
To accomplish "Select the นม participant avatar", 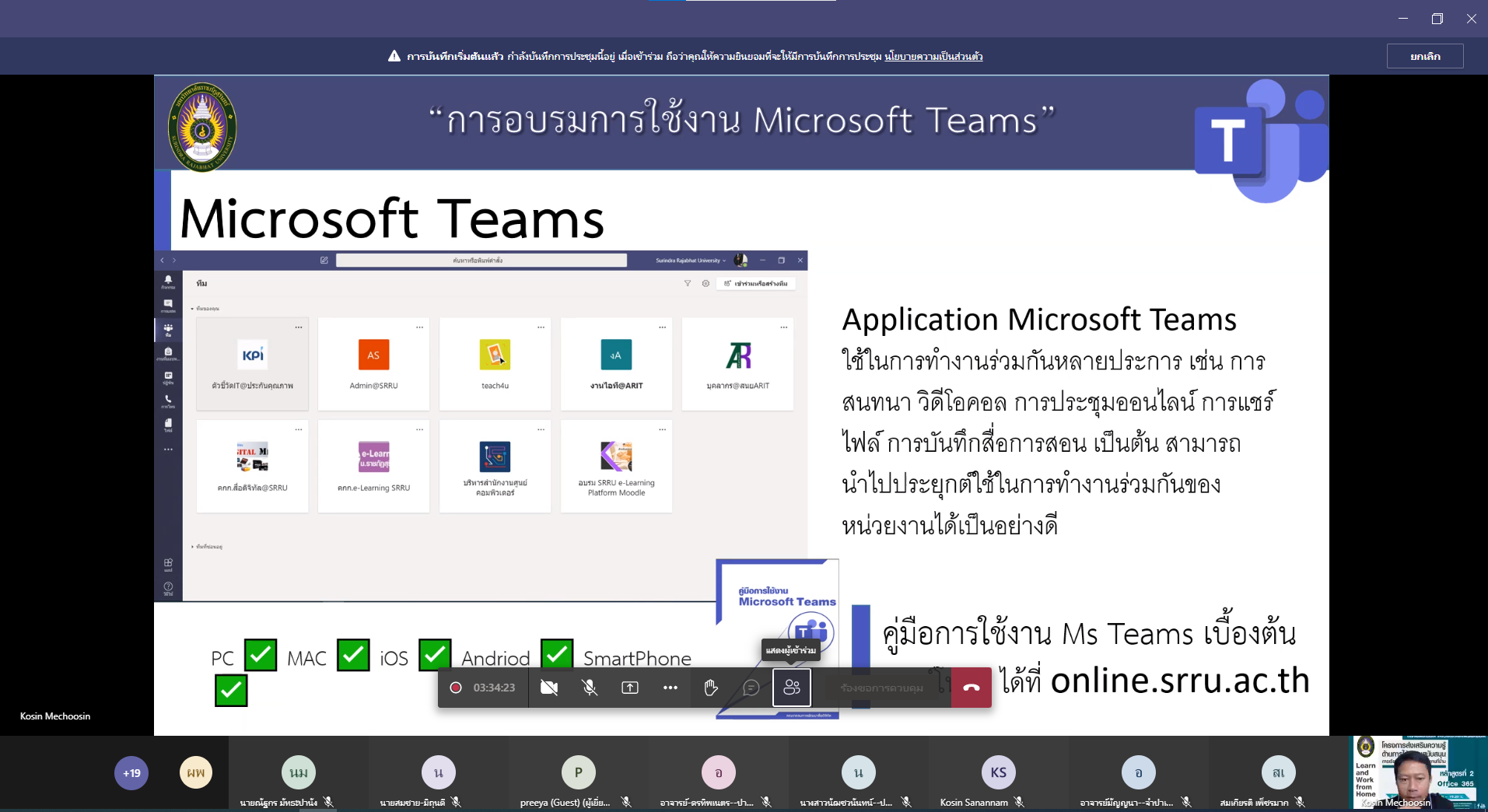I will (x=299, y=772).
